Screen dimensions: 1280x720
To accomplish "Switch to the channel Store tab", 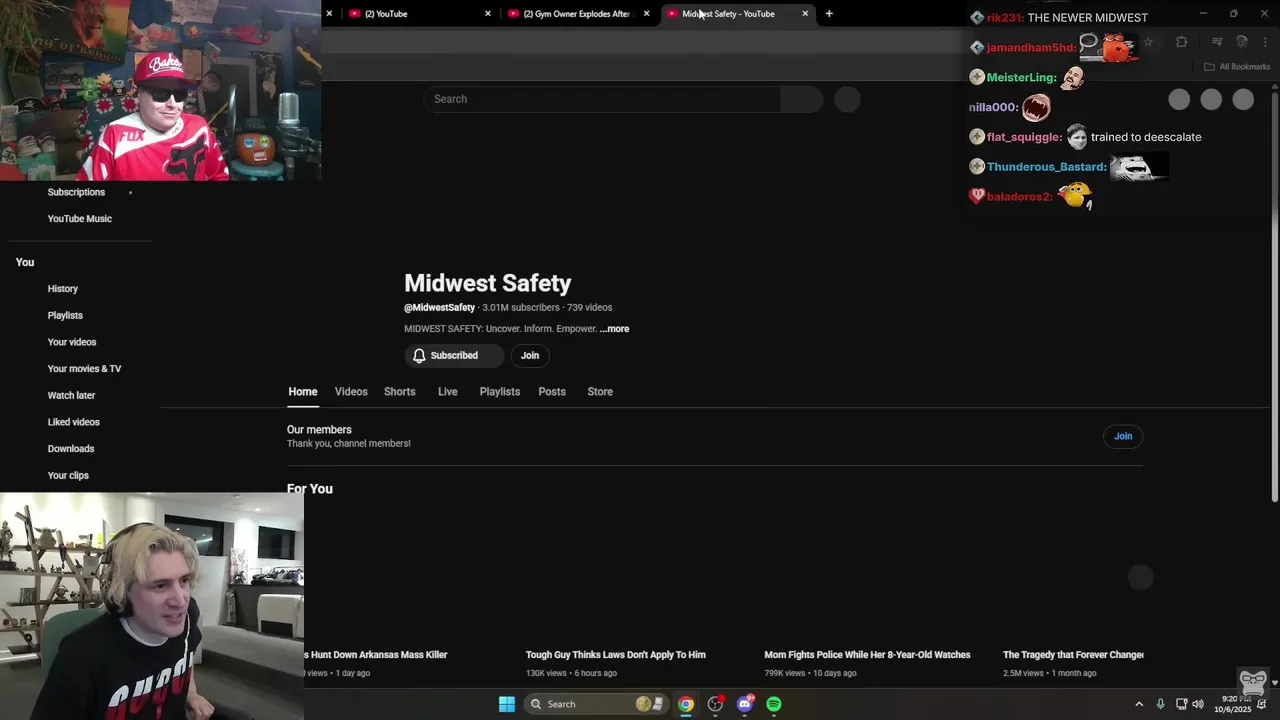I will point(600,392).
